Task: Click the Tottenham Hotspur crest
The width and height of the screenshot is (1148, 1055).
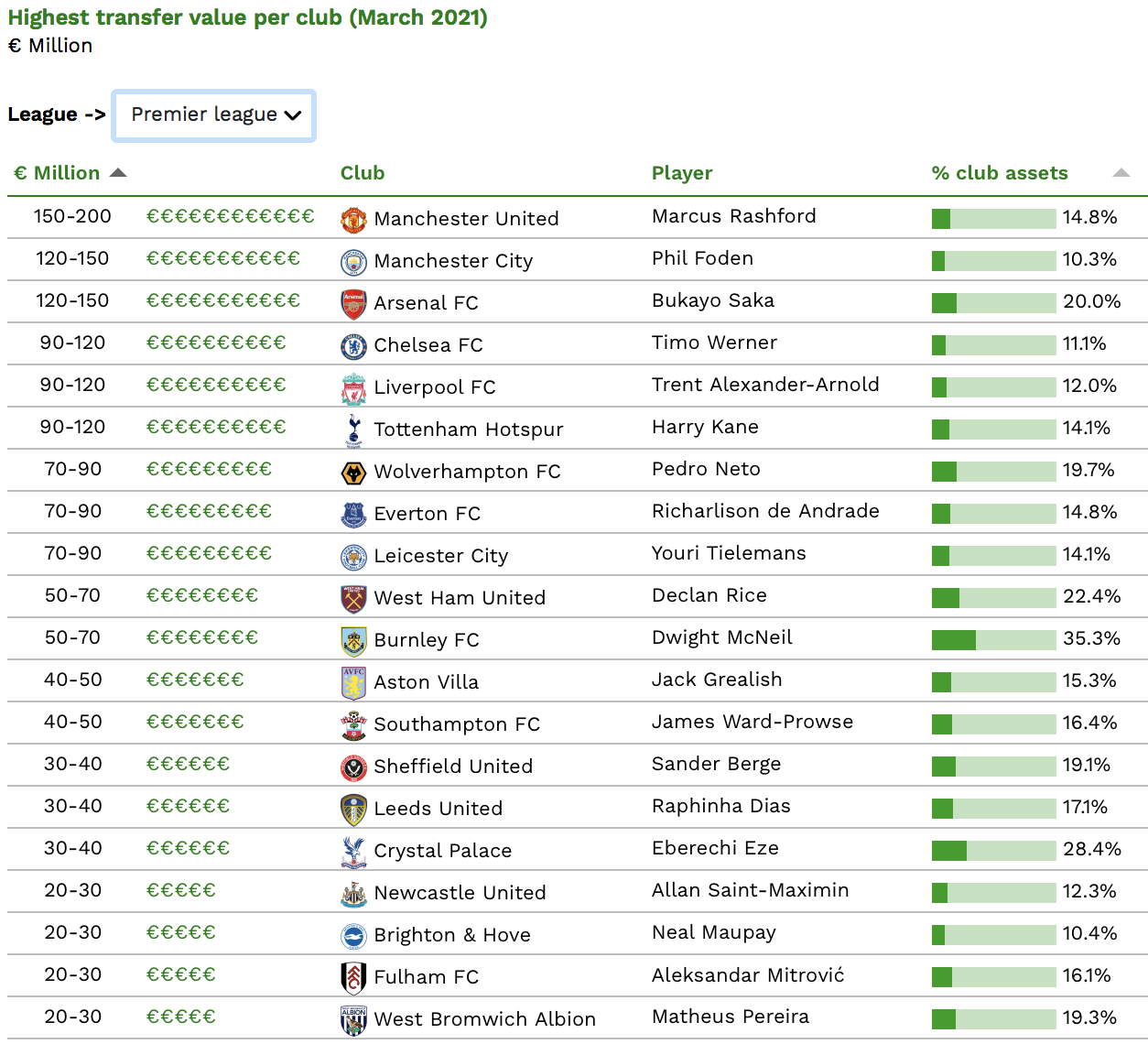Action: 353,430
